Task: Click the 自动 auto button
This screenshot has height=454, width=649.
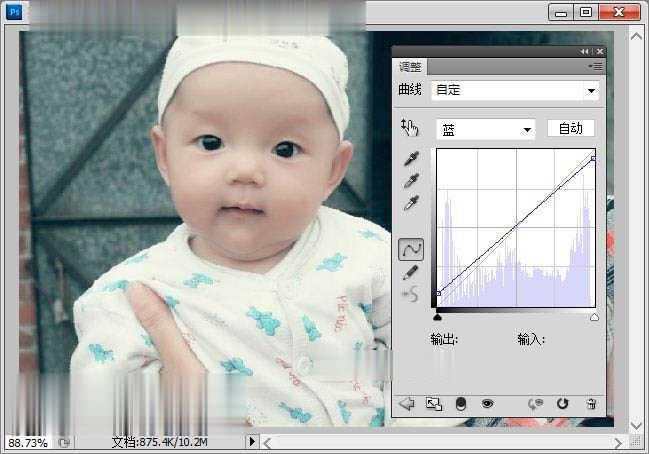Action: click(x=571, y=128)
